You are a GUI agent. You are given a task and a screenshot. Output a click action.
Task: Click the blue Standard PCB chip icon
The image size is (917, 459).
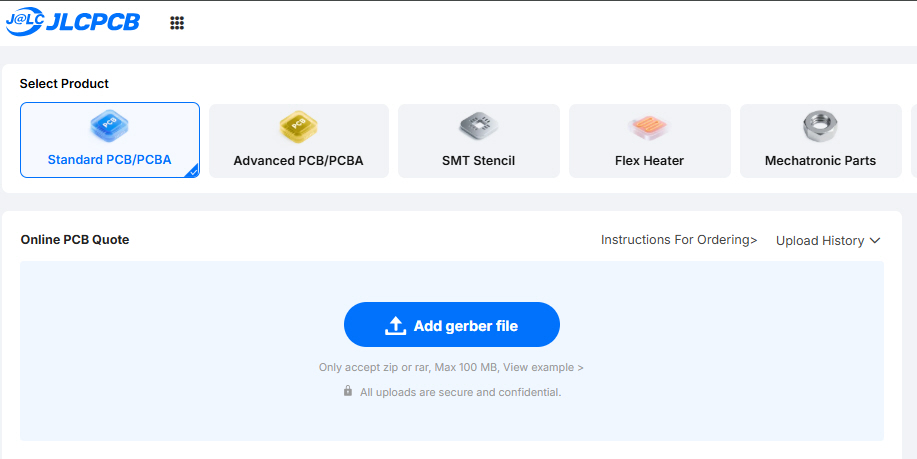(109, 125)
